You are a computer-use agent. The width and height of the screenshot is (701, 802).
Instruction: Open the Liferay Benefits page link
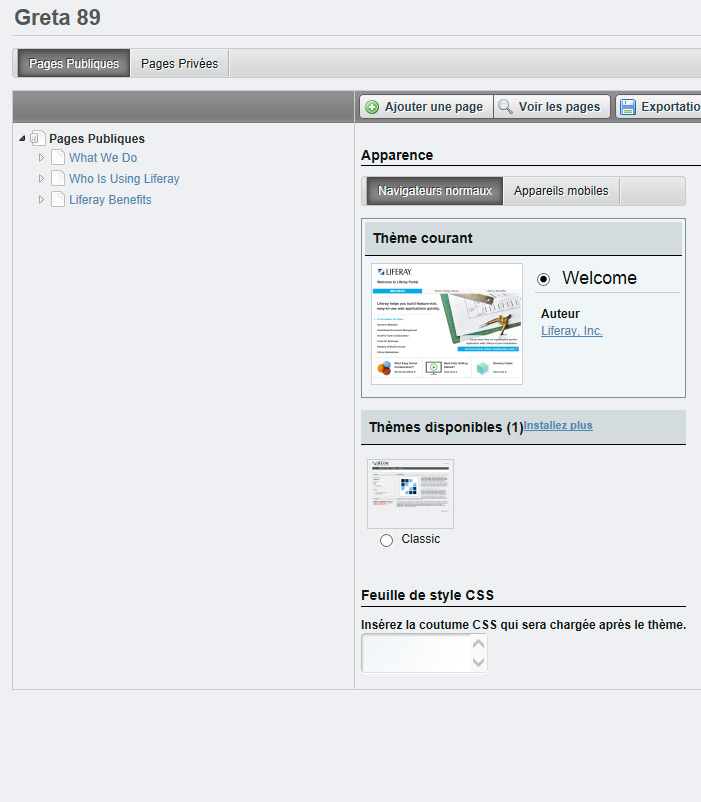pyautogui.click(x=110, y=199)
